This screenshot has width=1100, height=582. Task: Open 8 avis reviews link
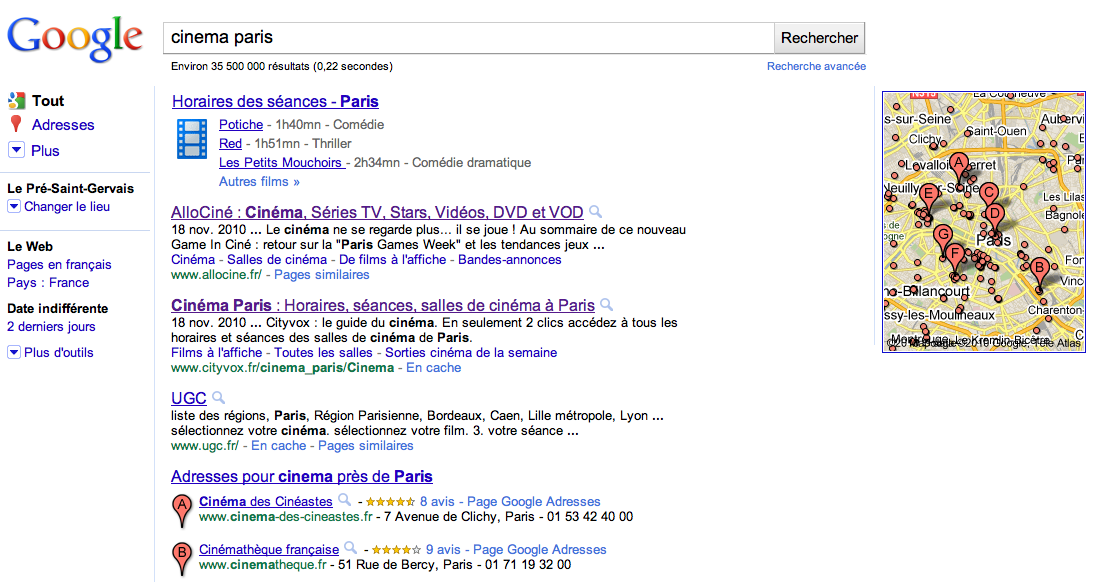tap(437, 501)
